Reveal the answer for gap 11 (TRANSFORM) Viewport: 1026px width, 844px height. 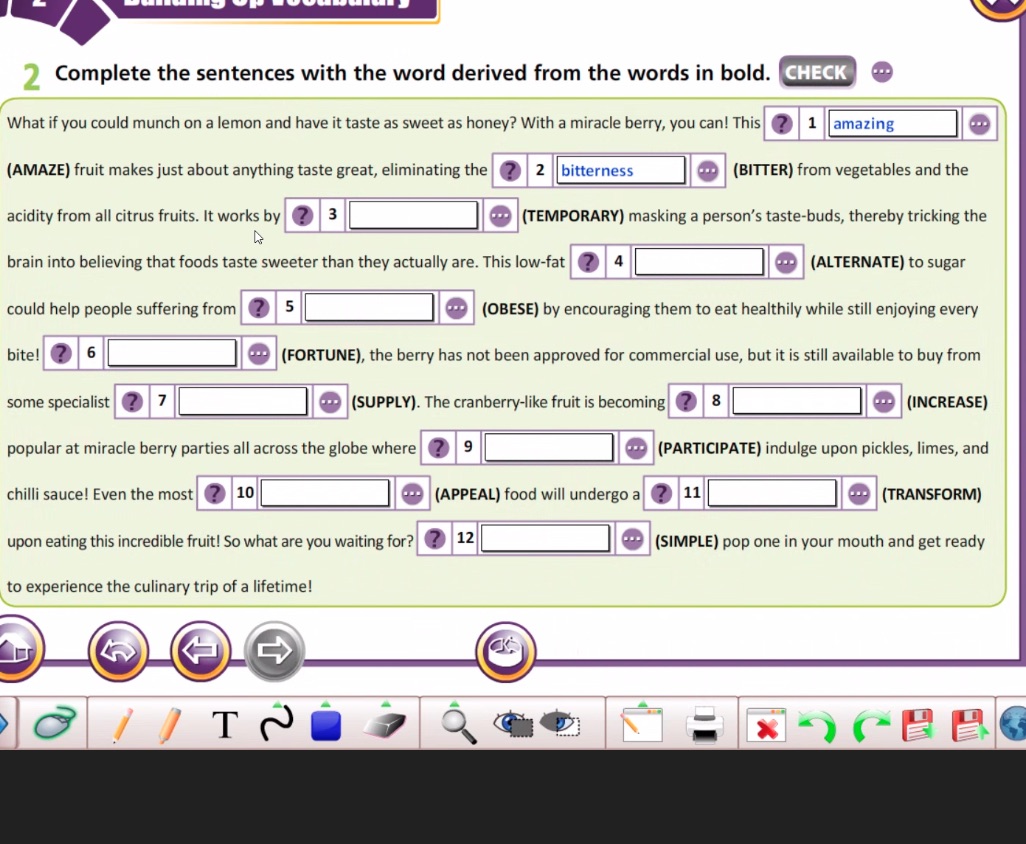[858, 494]
